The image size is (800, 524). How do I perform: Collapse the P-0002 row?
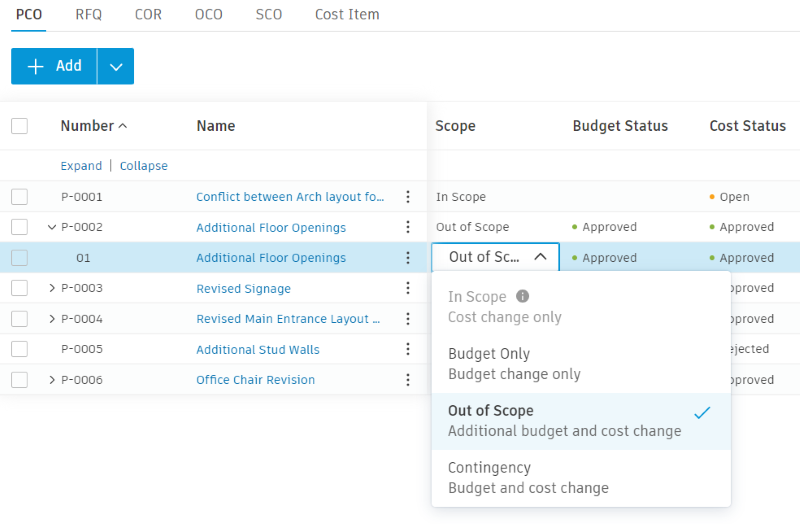51,227
